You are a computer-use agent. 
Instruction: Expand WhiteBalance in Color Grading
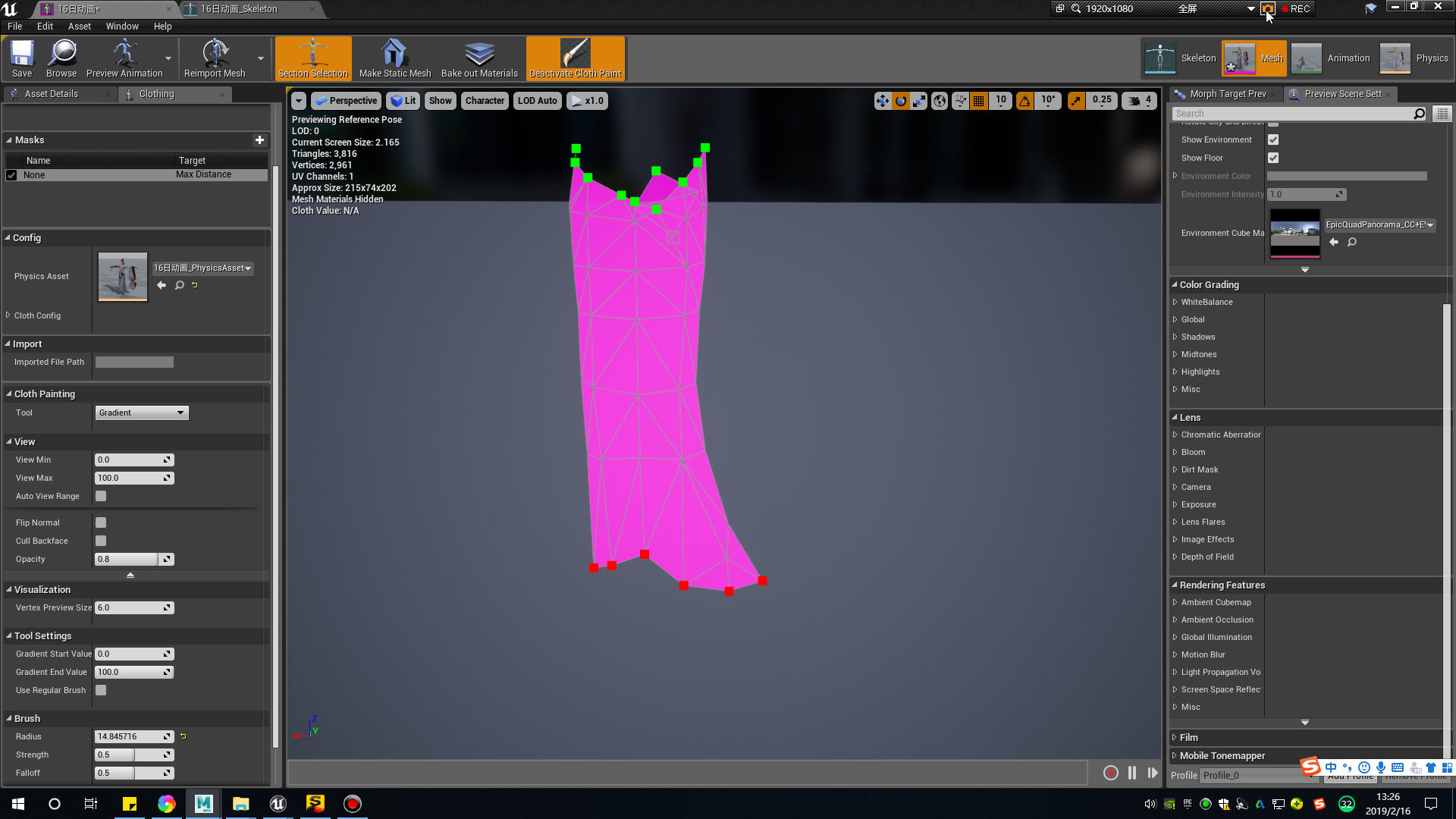coord(1175,302)
